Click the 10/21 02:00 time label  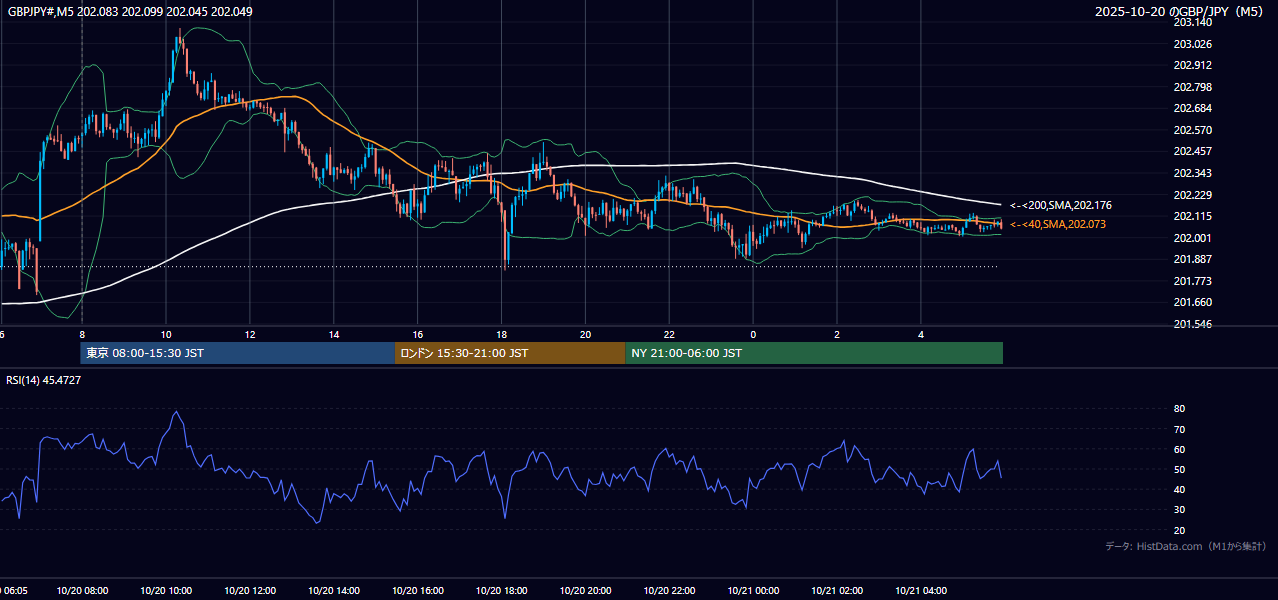[x=837, y=591]
